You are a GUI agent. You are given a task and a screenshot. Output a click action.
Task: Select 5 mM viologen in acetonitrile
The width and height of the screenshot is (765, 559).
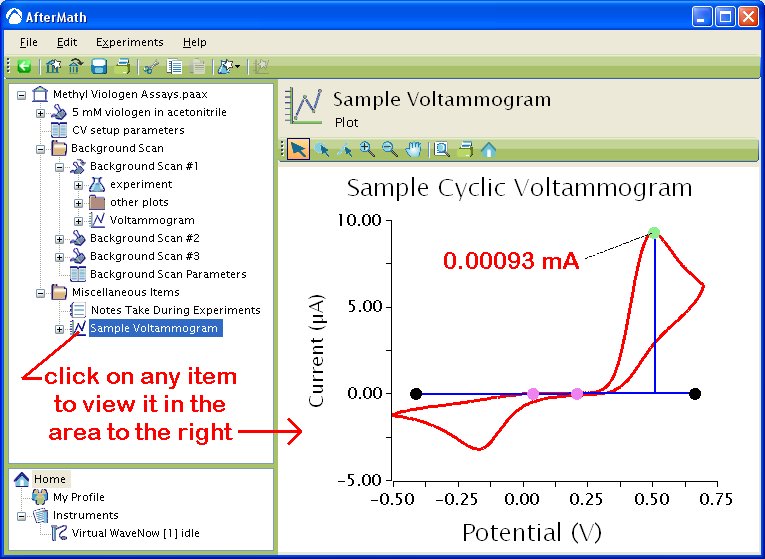(x=149, y=112)
